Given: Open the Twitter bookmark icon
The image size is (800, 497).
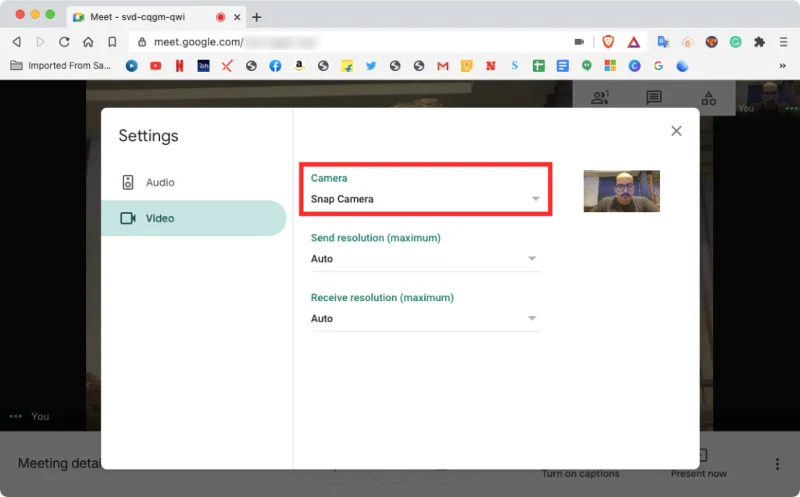Looking at the screenshot, I should coord(371,66).
